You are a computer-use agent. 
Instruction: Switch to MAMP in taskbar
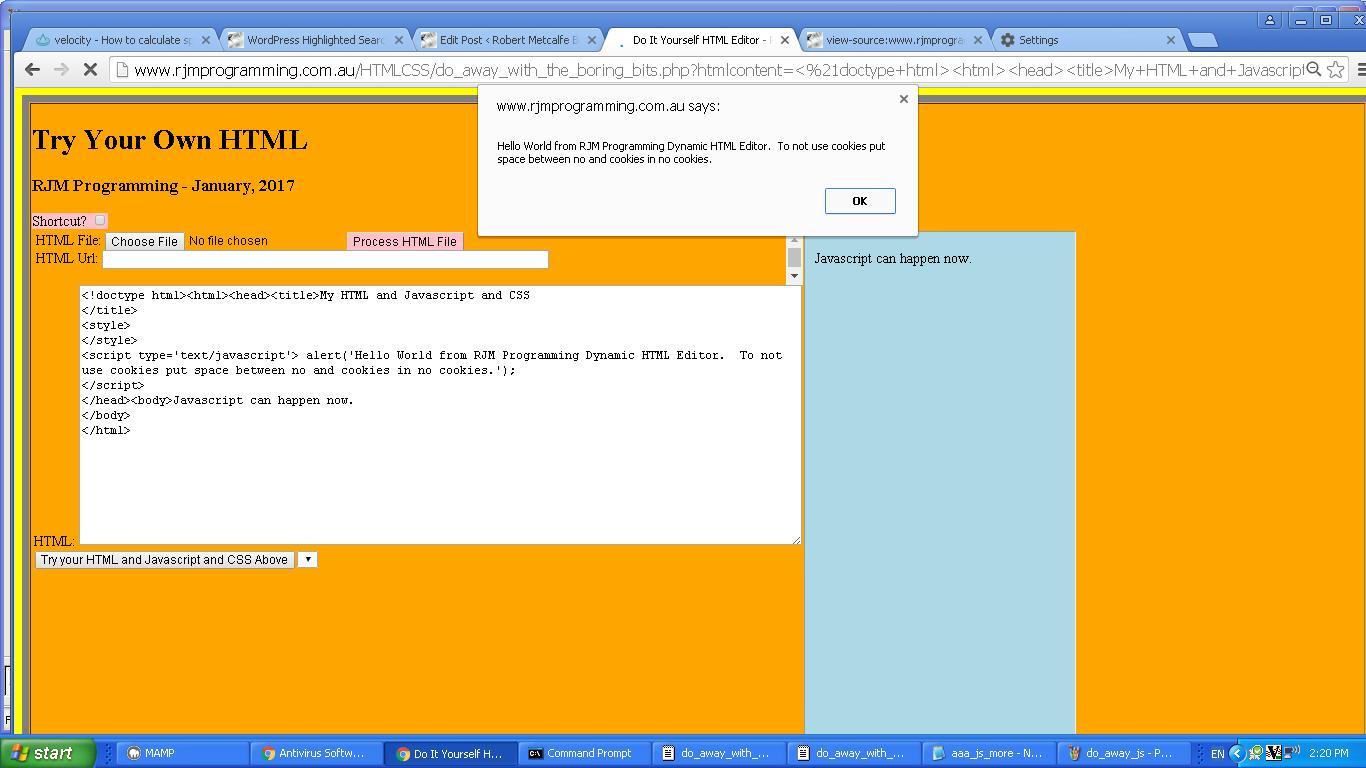(x=181, y=753)
